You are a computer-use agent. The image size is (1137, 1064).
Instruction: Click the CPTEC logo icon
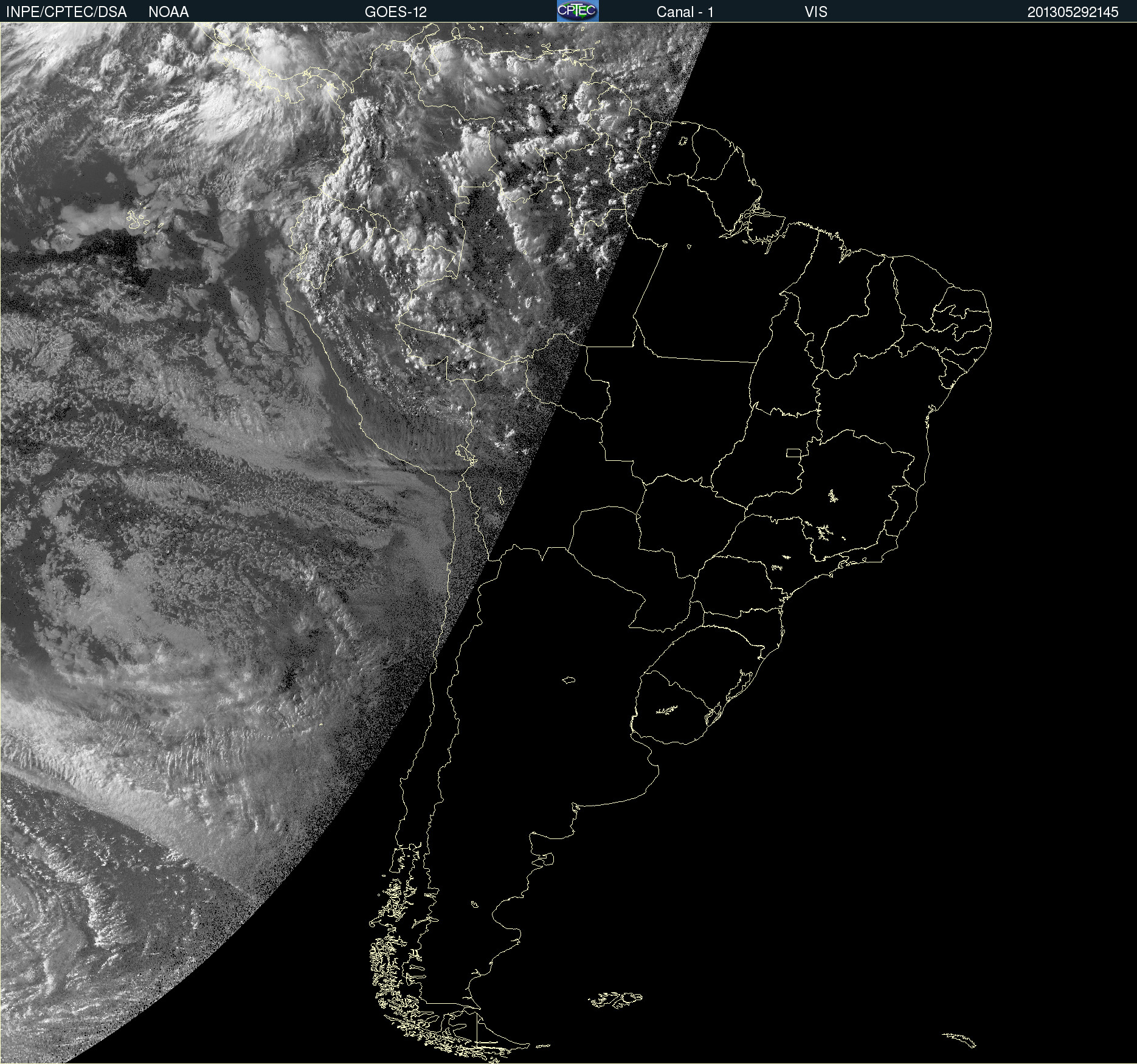[578, 11]
